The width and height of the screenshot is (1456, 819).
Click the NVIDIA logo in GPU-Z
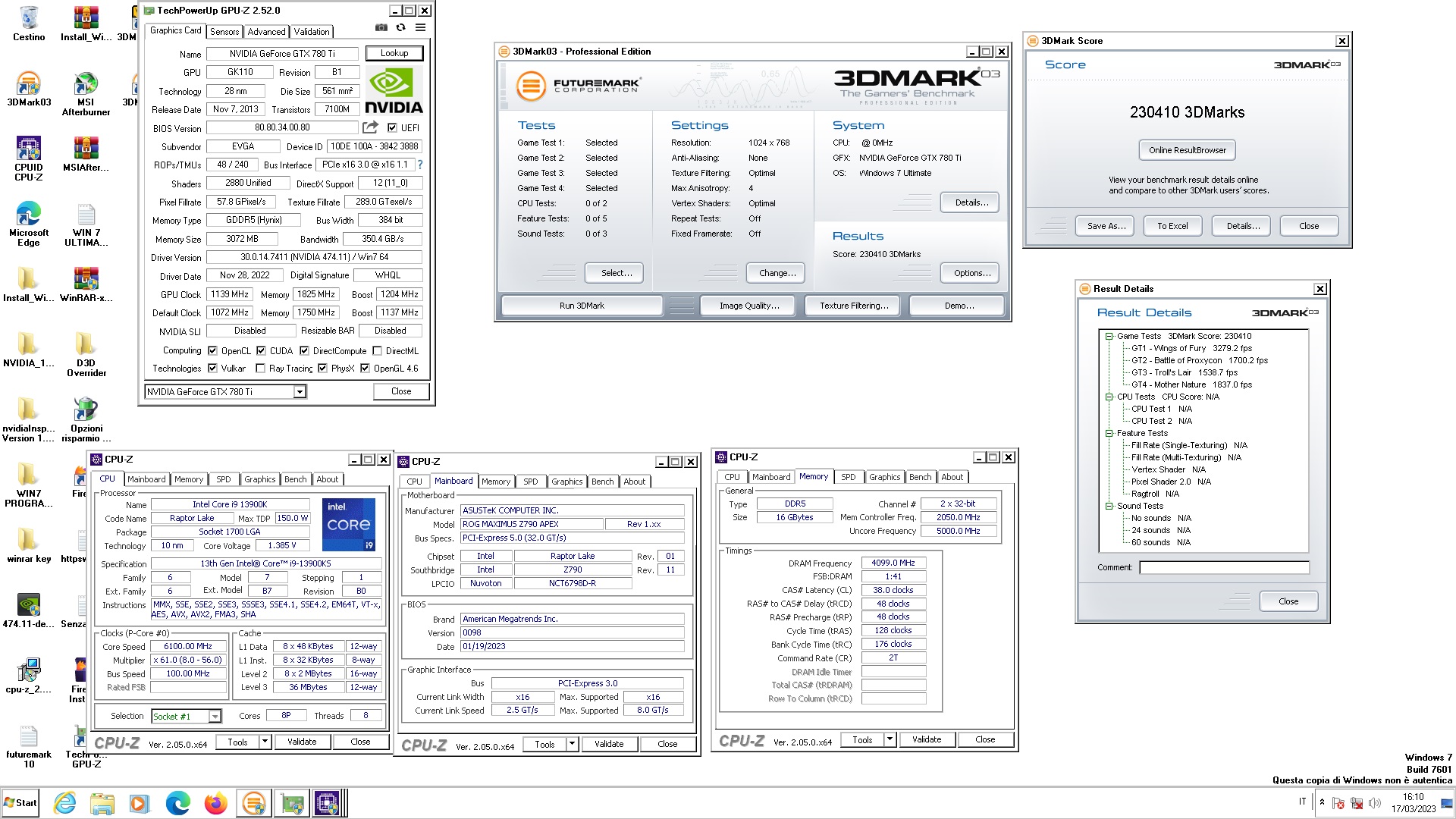[394, 91]
